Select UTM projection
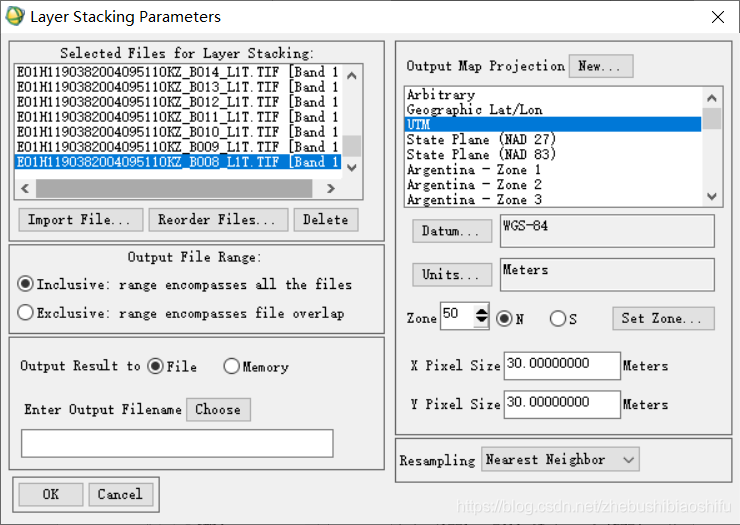740x525 pixels. (x=553, y=125)
